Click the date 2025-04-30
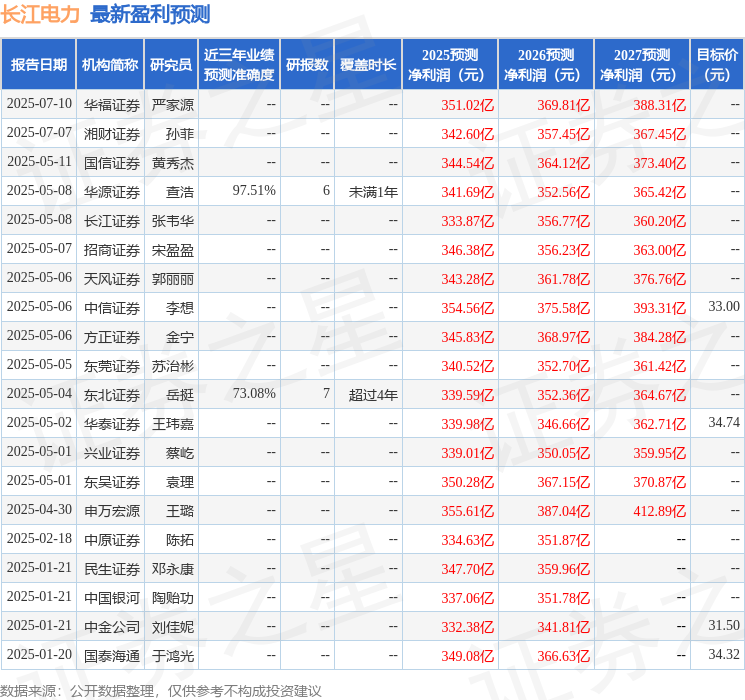The width and height of the screenshot is (745, 700). click(x=39, y=509)
